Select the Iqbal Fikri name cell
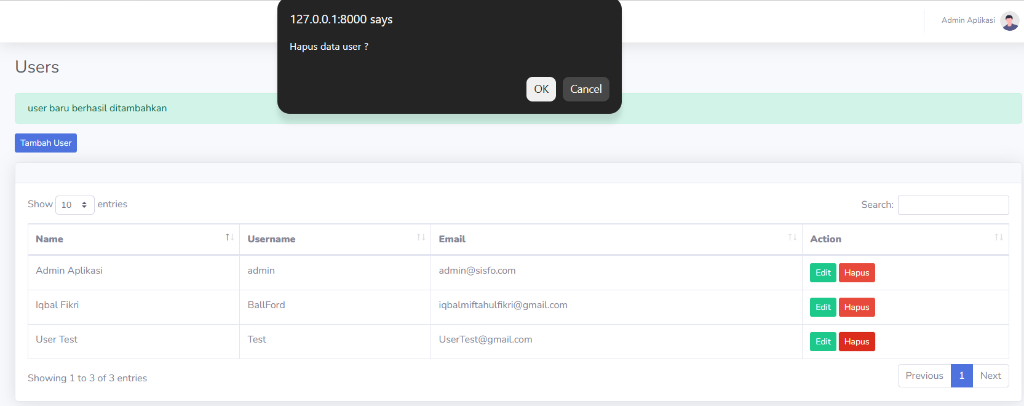 133,305
